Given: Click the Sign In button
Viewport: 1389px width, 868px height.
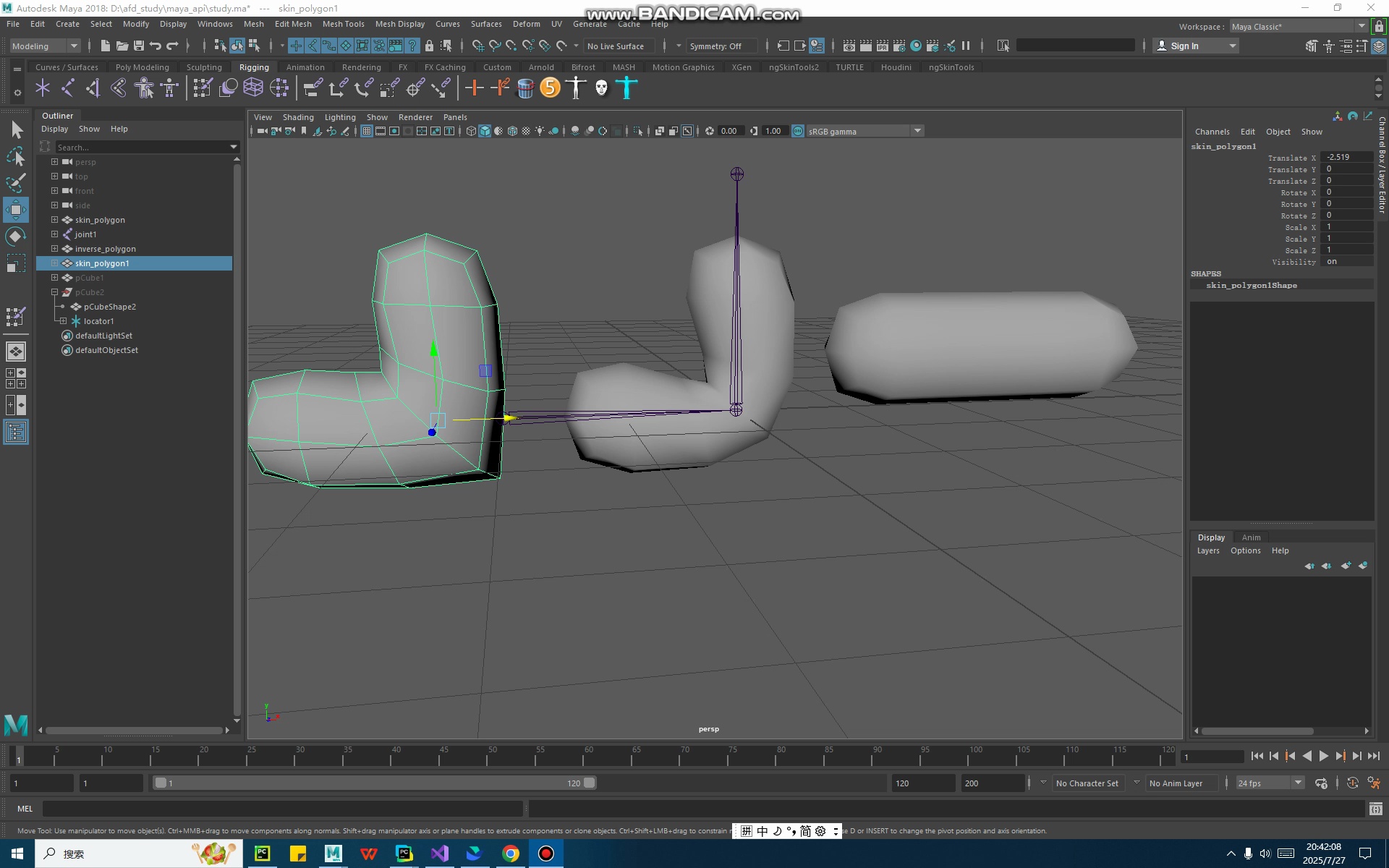Looking at the screenshot, I should 1185,46.
